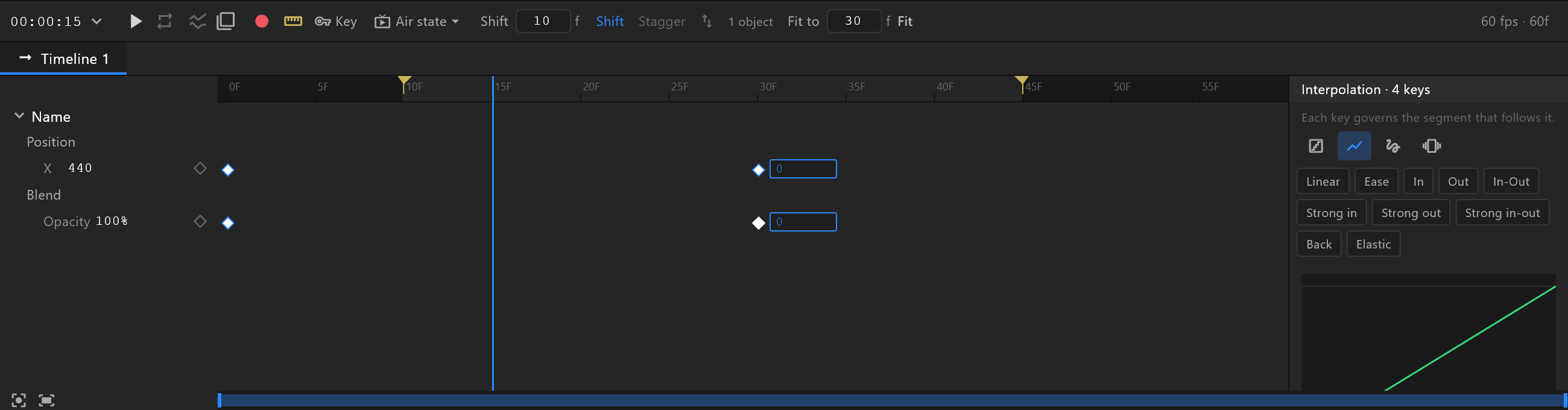Select the spring interpolation icon
Screen dimensions: 1568x410
pyautogui.click(x=1393, y=146)
